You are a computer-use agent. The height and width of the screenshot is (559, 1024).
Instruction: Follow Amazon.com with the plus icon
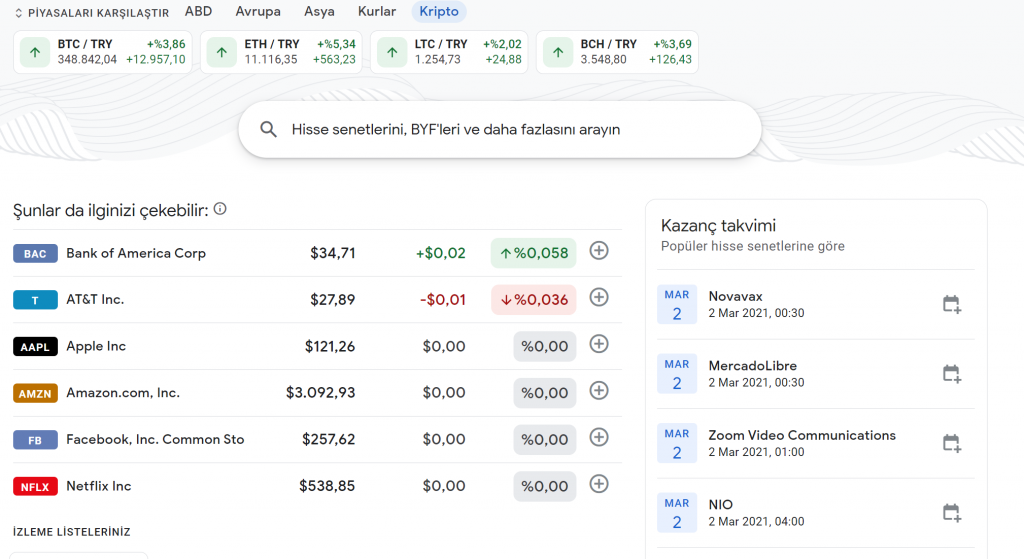pyautogui.click(x=598, y=391)
